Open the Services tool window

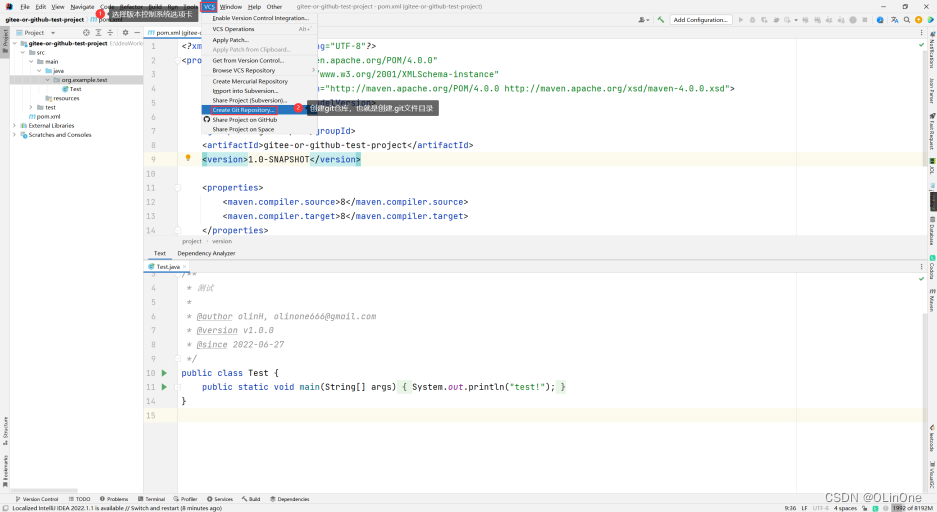[220, 499]
